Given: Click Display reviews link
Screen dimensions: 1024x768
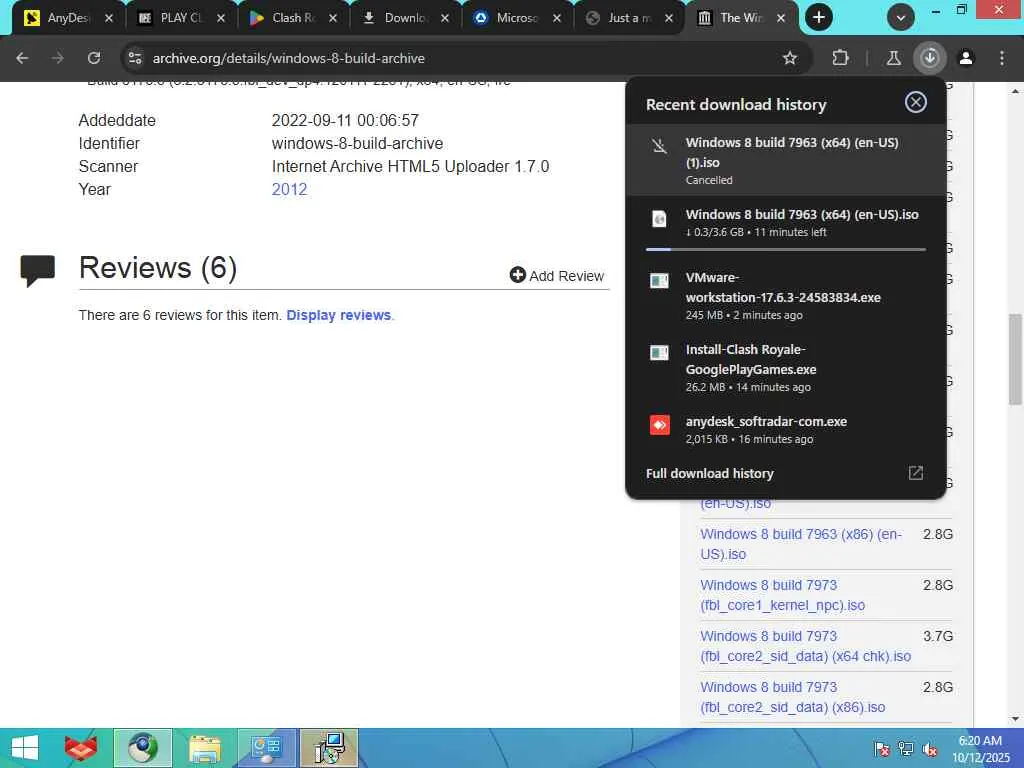Looking at the screenshot, I should point(339,315).
